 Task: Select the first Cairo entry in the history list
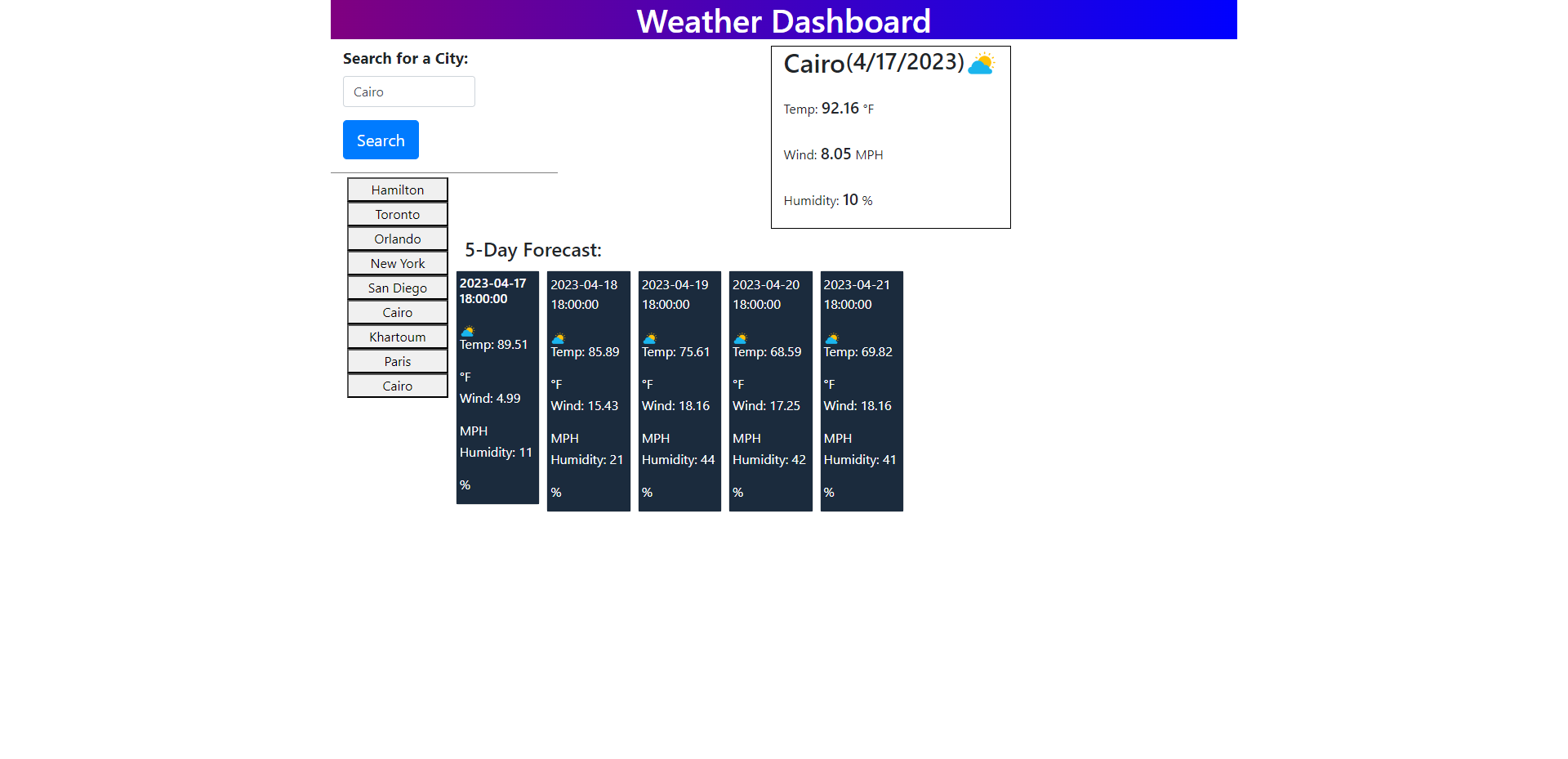point(398,312)
